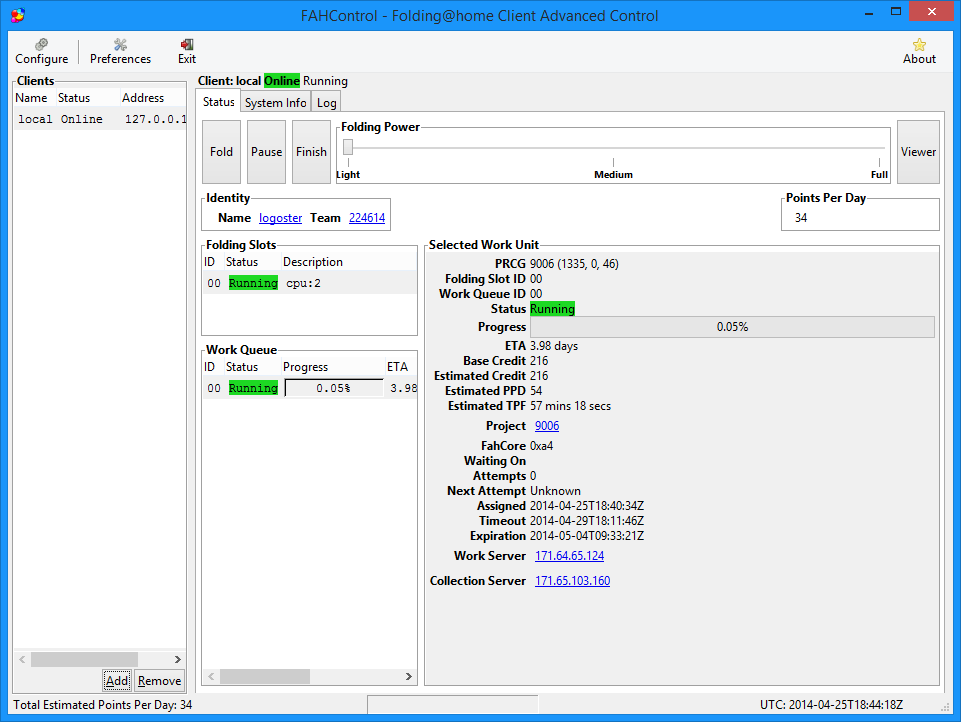Click Work Queue scroll right arrow
Viewport: 961px width, 722px height.
409,677
